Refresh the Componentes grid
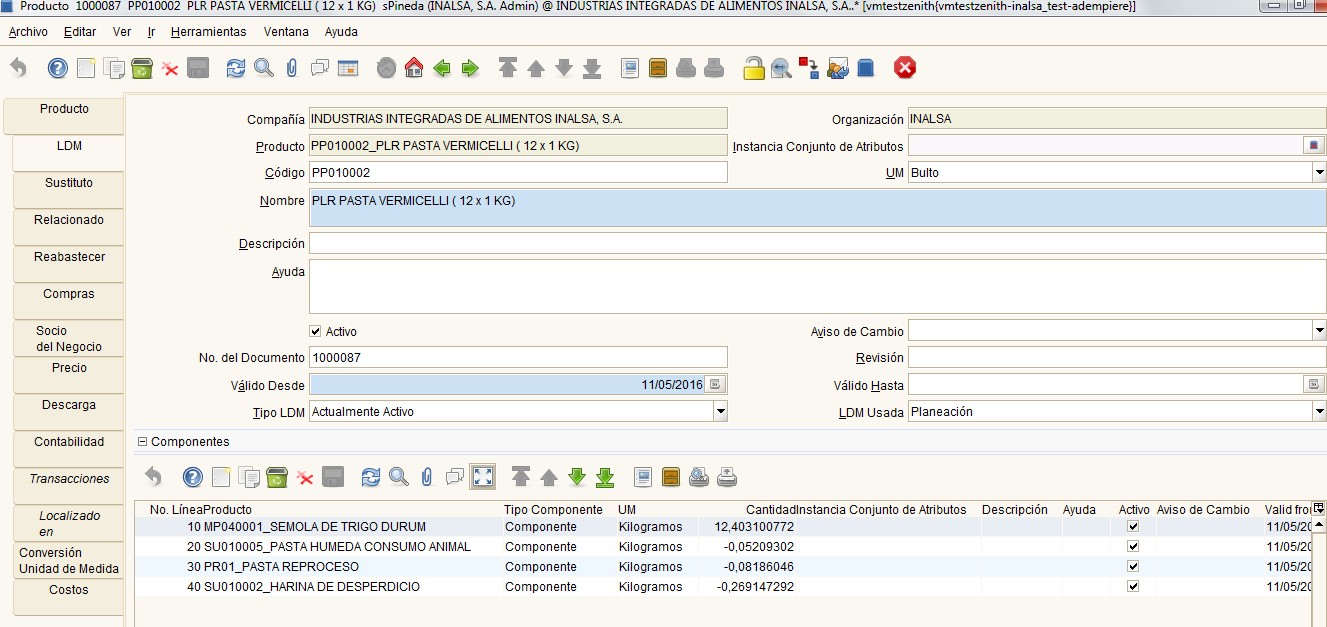 371,477
